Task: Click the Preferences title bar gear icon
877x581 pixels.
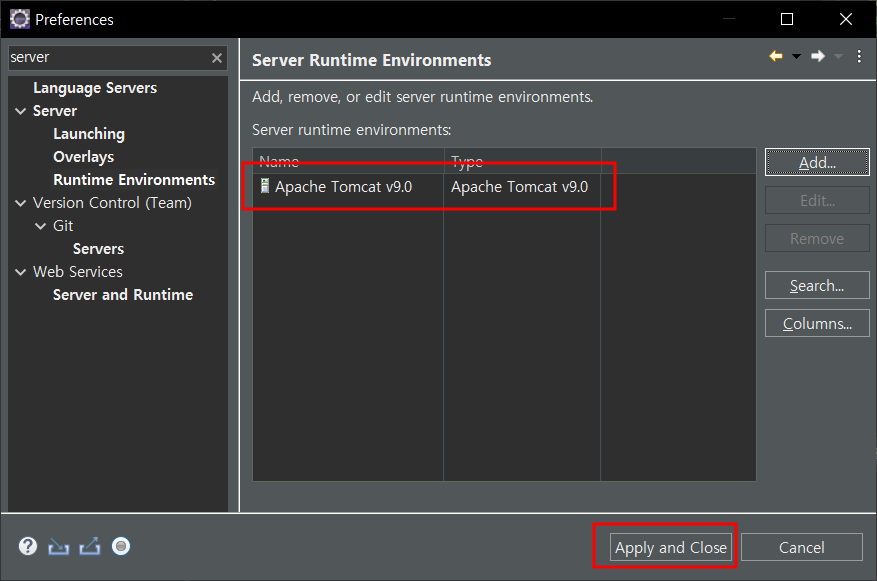Action: click(20, 19)
